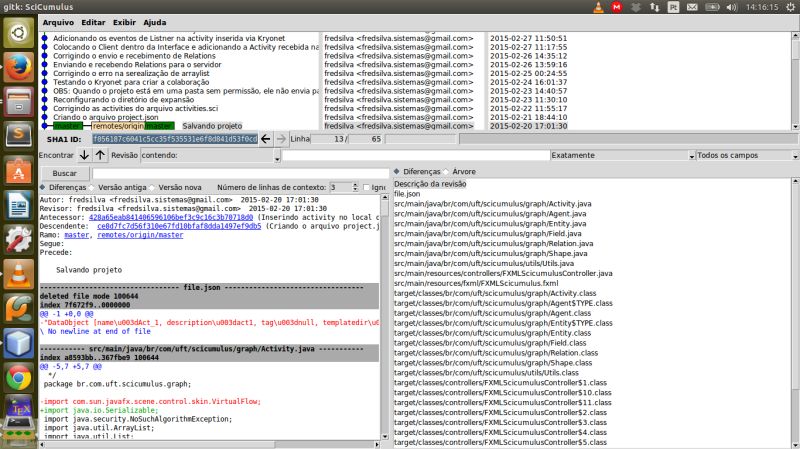Screen dimensions: 800x449
Task: Click the search text field beside Buscar
Action: point(241,173)
